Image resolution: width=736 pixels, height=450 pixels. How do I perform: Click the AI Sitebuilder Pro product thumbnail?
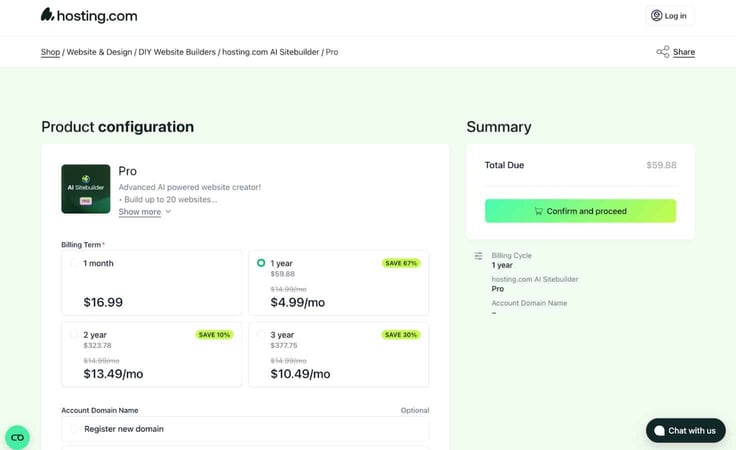[86, 189]
